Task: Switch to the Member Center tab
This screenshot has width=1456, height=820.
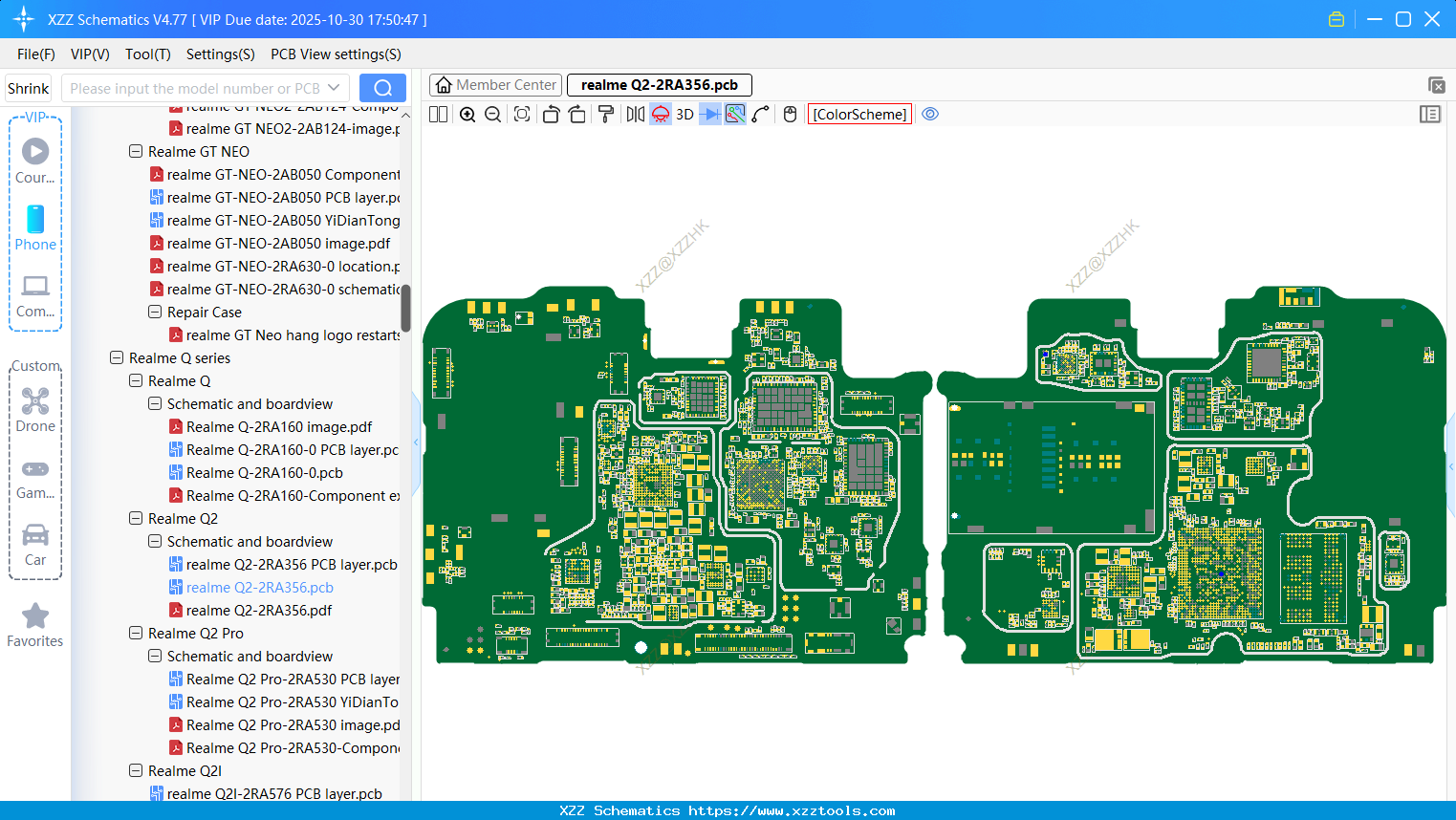Action: (495, 85)
